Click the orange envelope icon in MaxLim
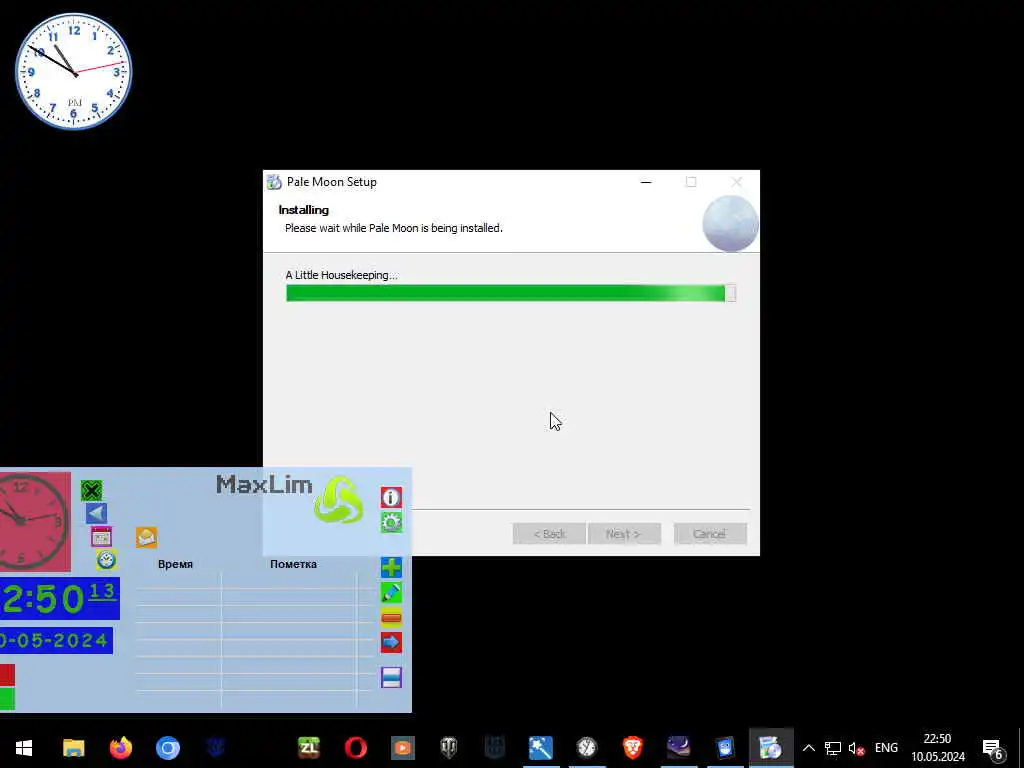 [x=146, y=537]
